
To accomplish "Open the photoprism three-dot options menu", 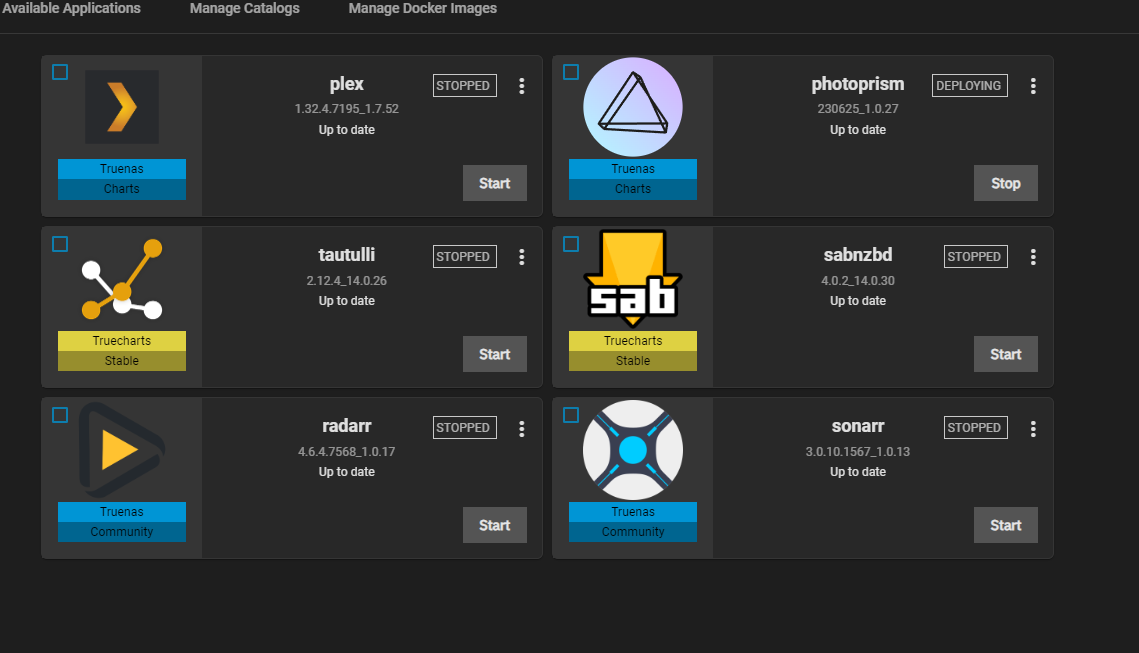I will [1033, 86].
